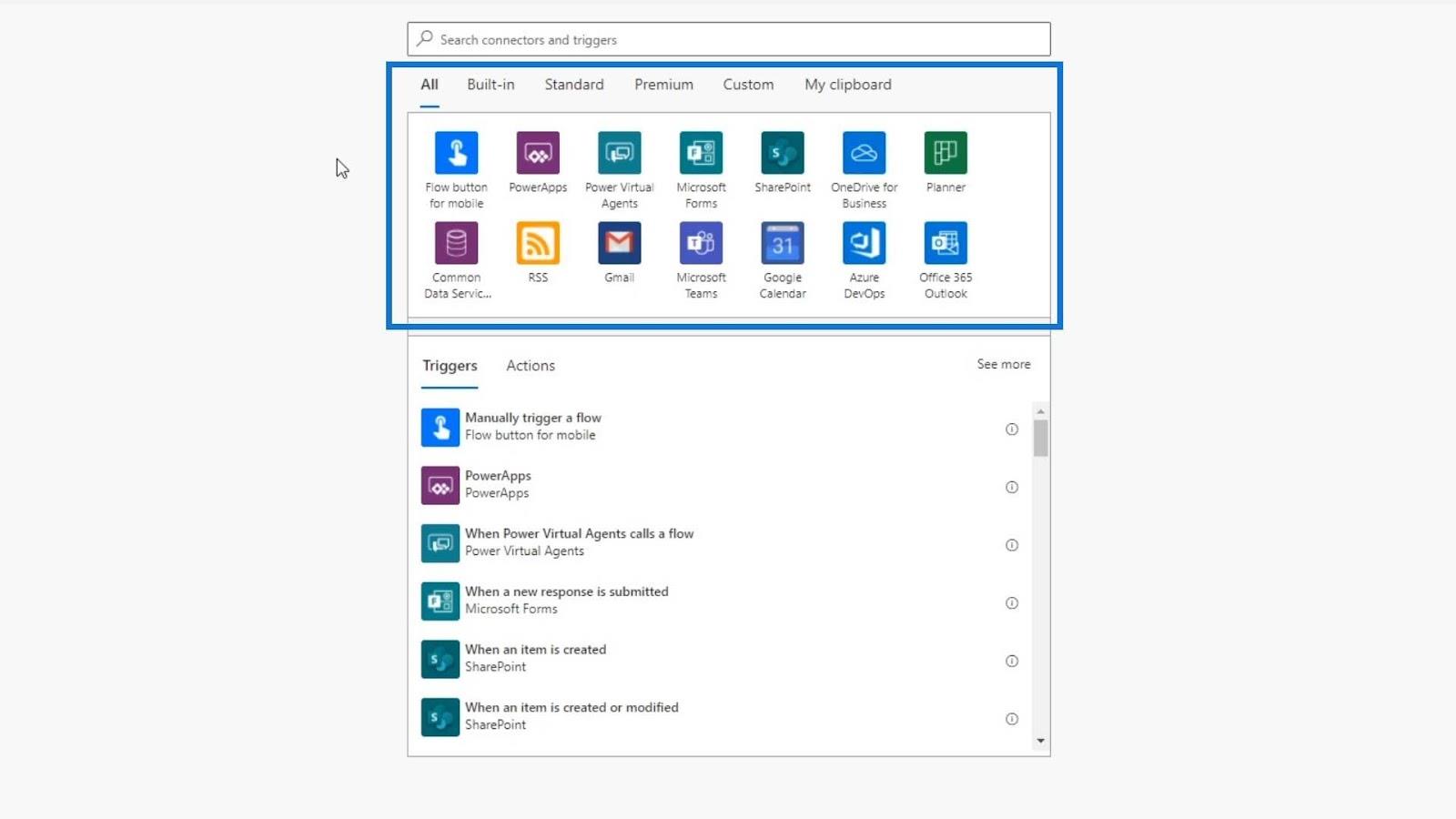
Task: Open the My clipboard tab
Action: pyautogui.click(x=848, y=85)
